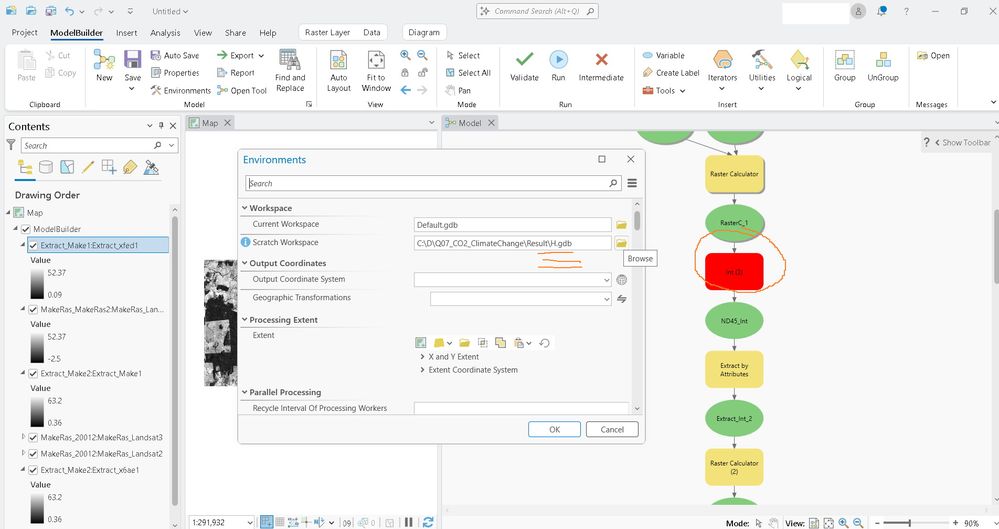999x529 pixels.
Task: Adjust the model zoom slider
Action: [909, 523]
